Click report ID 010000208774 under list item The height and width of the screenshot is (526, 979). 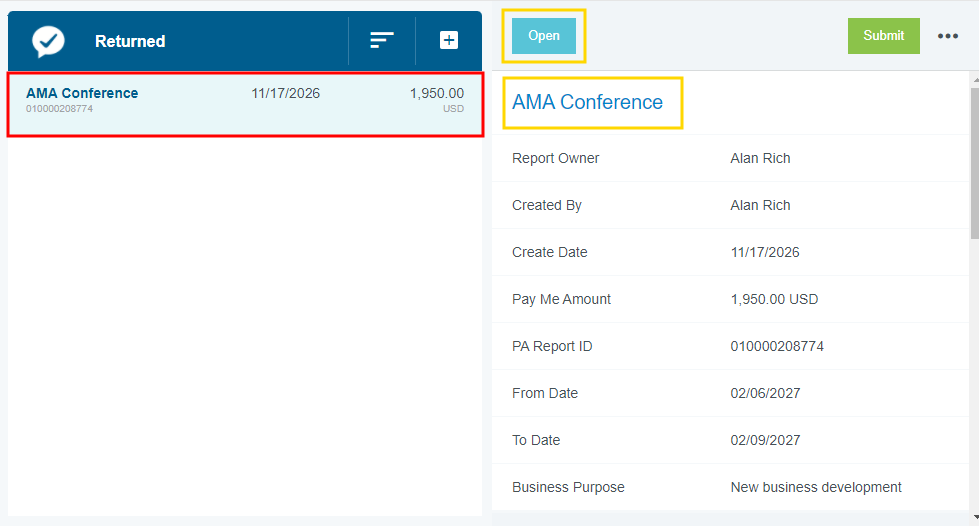tap(59, 109)
